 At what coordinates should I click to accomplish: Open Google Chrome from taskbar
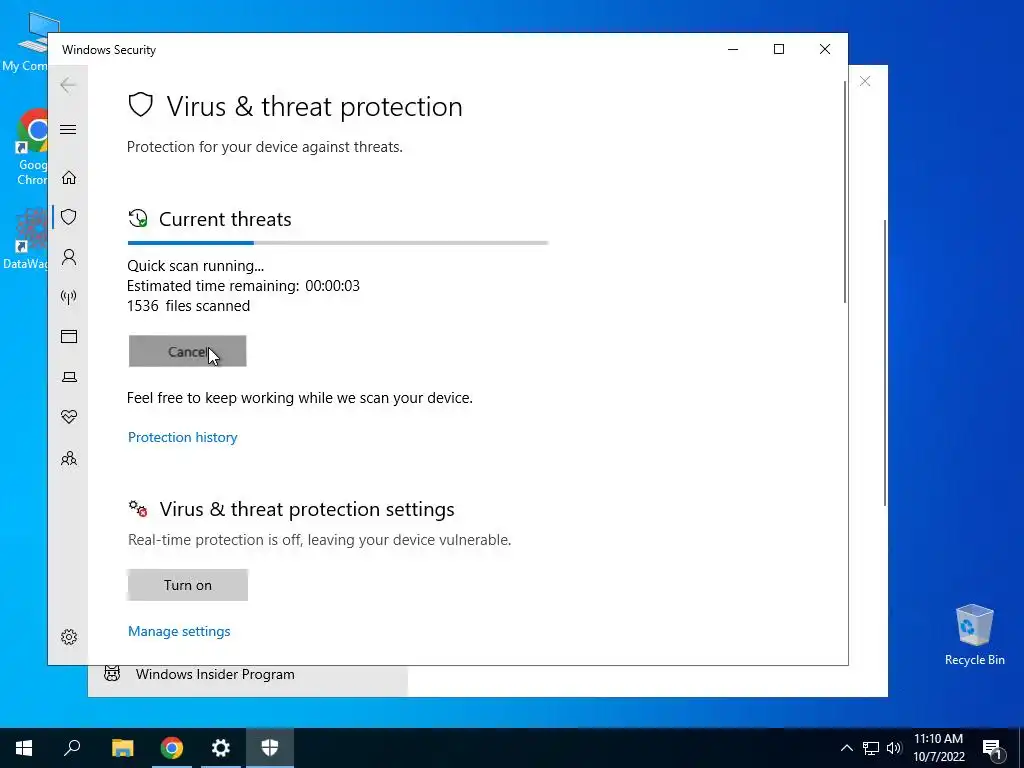point(172,748)
